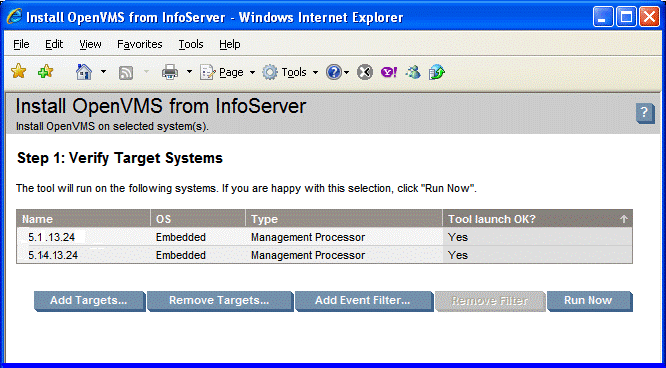This screenshot has height=368, width=666.
Task: Click the RSS feeds icon
Action: click(126, 73)
